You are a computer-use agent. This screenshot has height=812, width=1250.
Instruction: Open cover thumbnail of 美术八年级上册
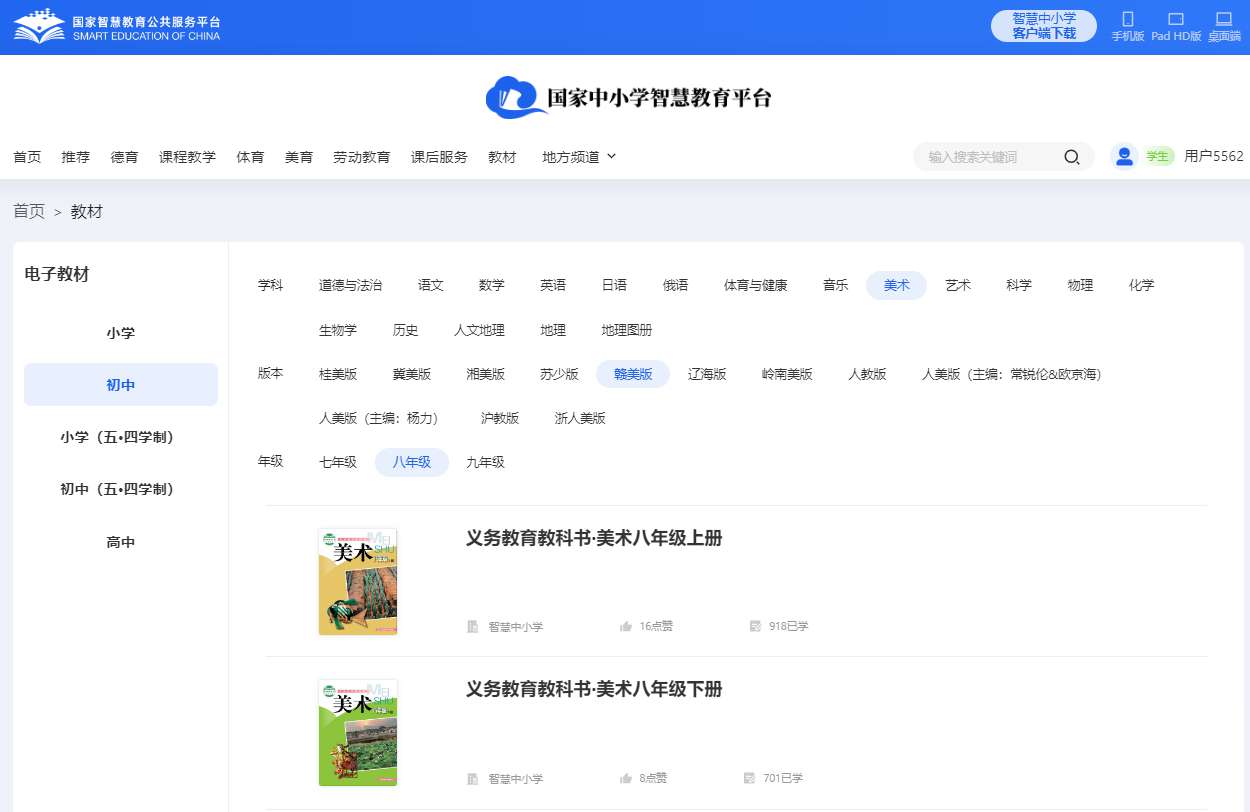point(358,582)
